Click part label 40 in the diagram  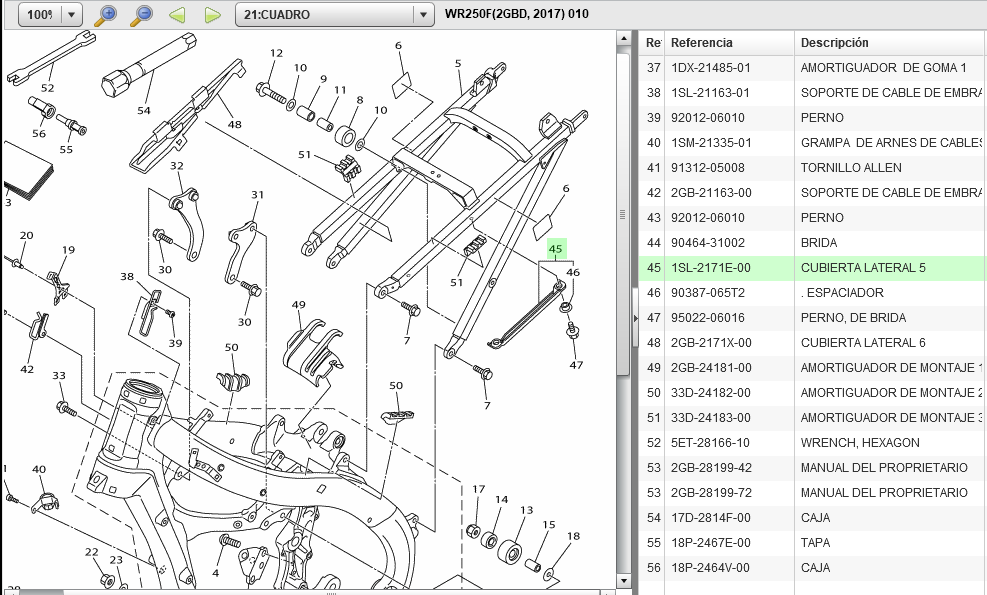coord(39,469)
